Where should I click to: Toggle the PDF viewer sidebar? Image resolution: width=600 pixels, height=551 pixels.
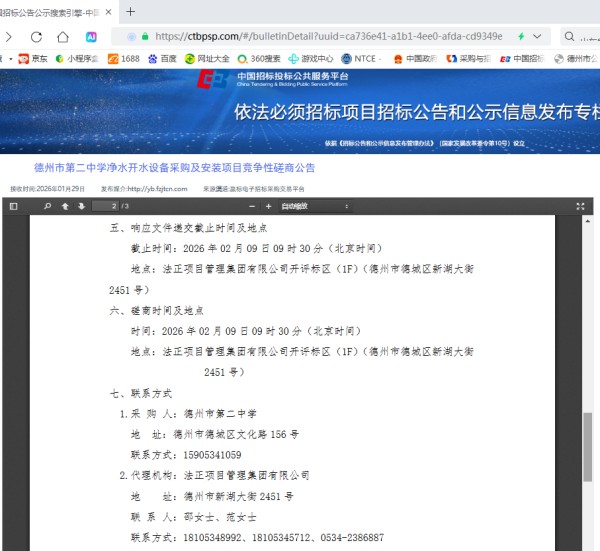[x=13, y=206]
